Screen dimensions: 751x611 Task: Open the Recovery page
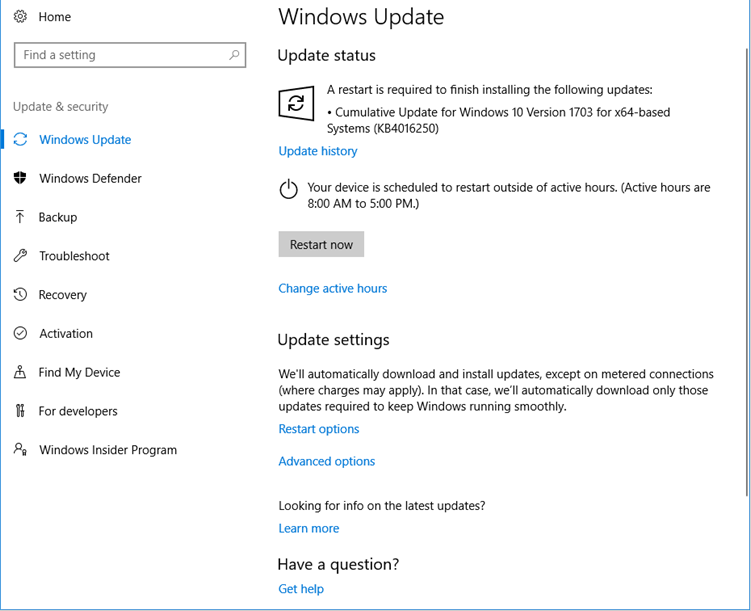pos(62,294)
